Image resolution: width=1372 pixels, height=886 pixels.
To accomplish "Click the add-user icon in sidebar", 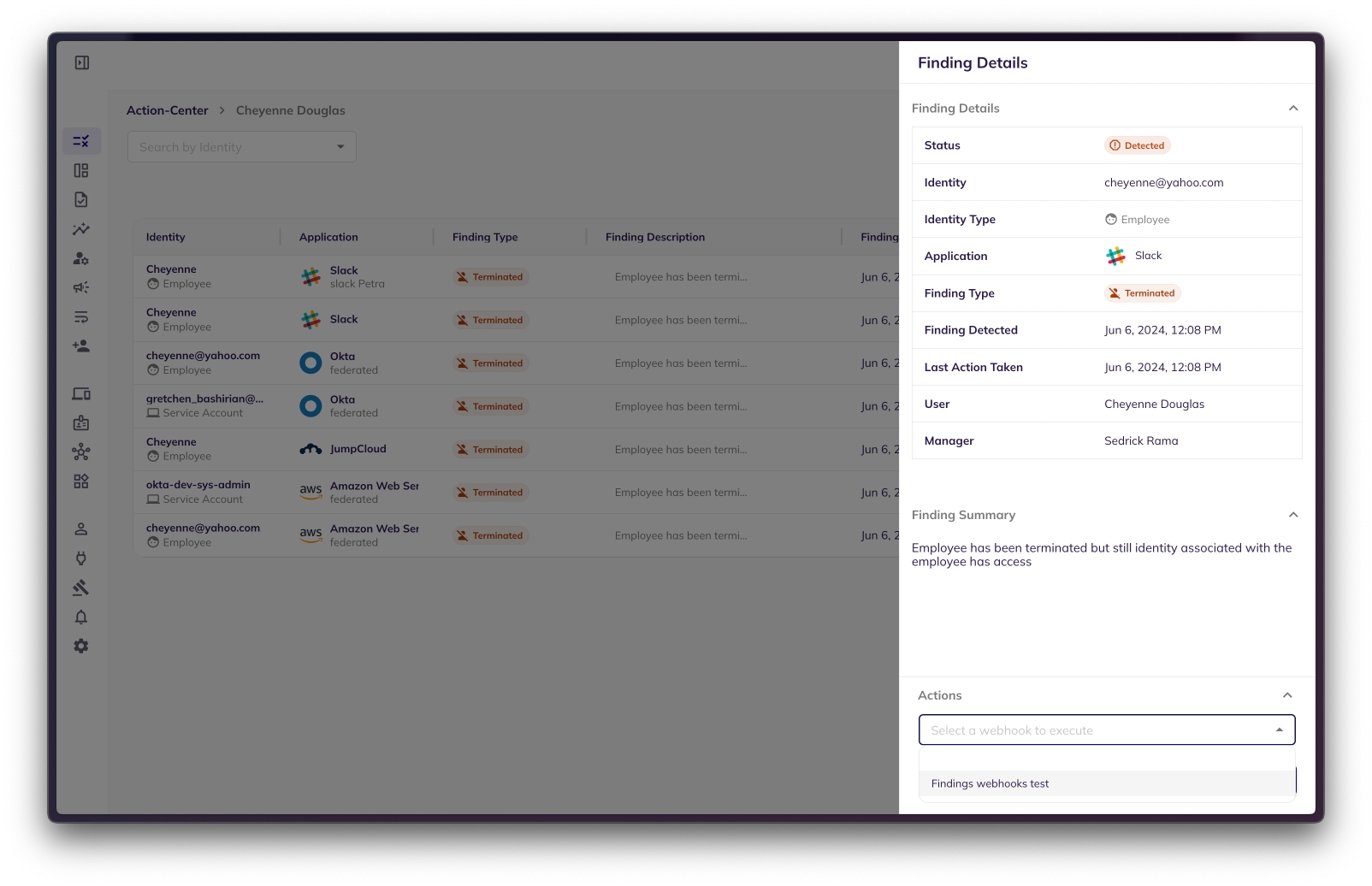I will [81, 346].
